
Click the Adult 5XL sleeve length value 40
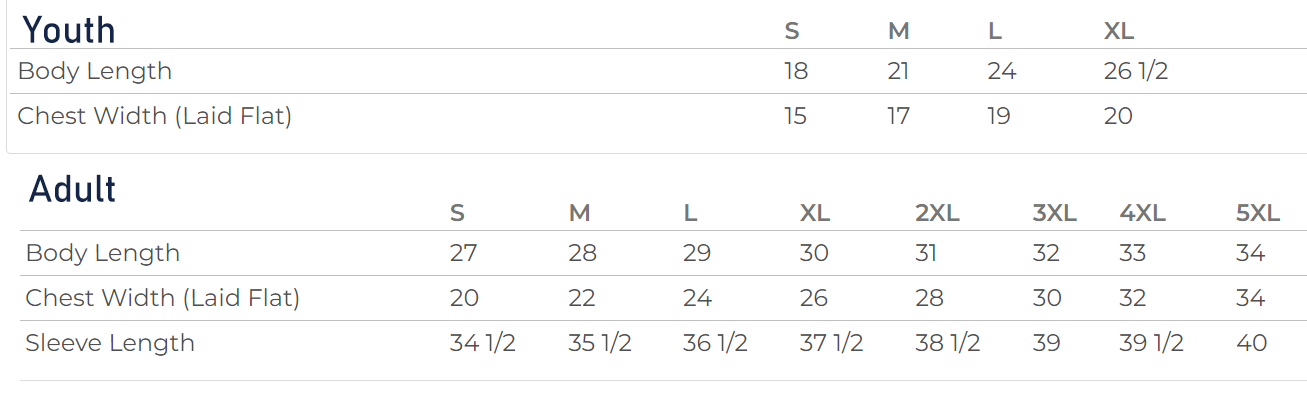click(x=1252, y=343)
